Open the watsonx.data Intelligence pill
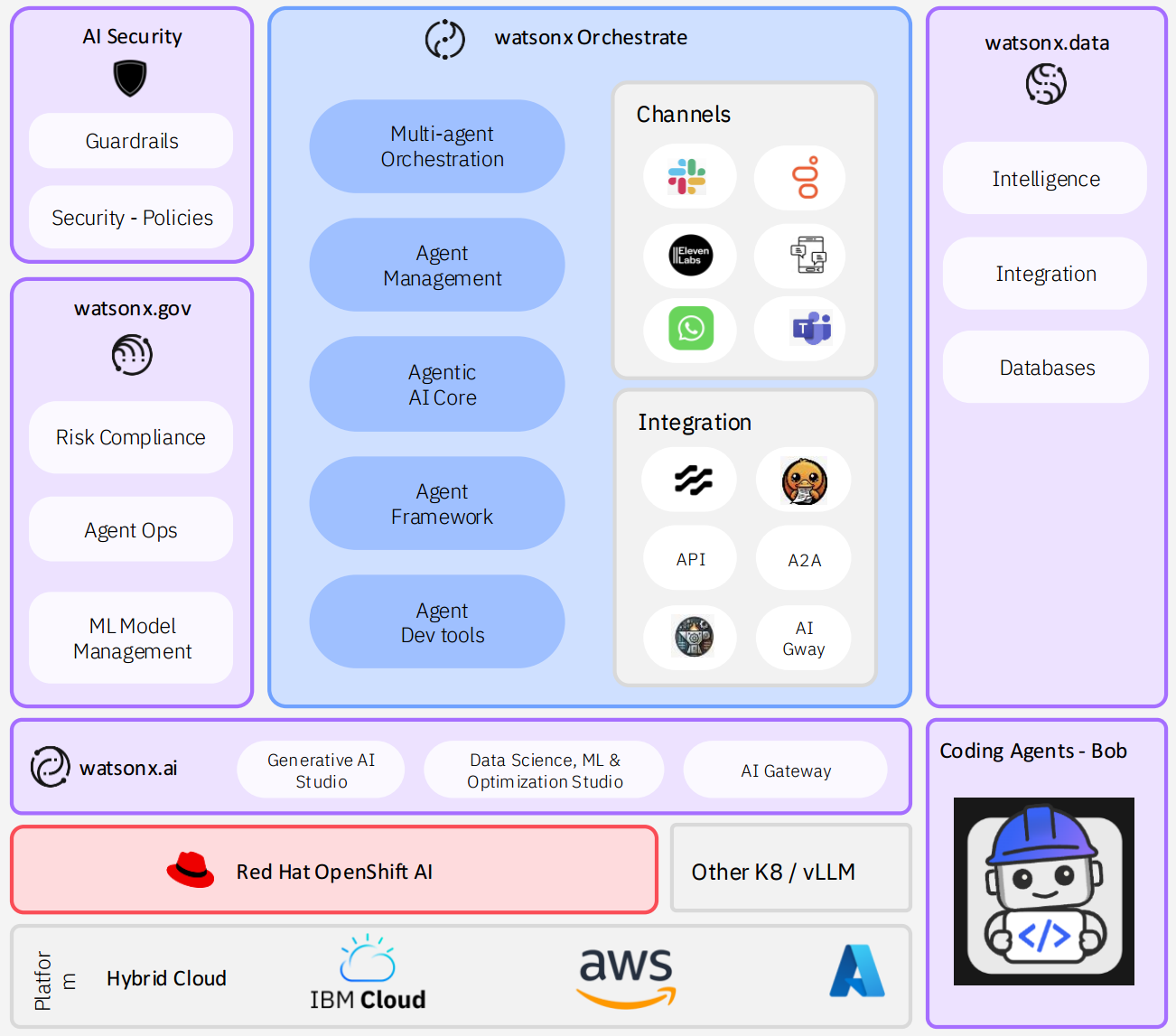 pyautogui.click(x=1045, y=178)
